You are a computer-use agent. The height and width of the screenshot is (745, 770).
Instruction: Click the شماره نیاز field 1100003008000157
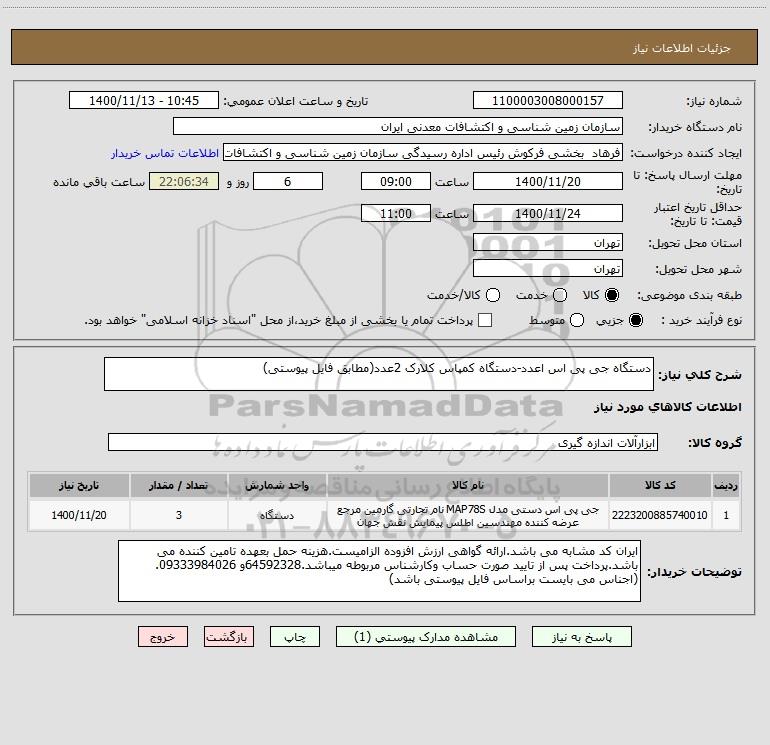[x=548, y=100]
